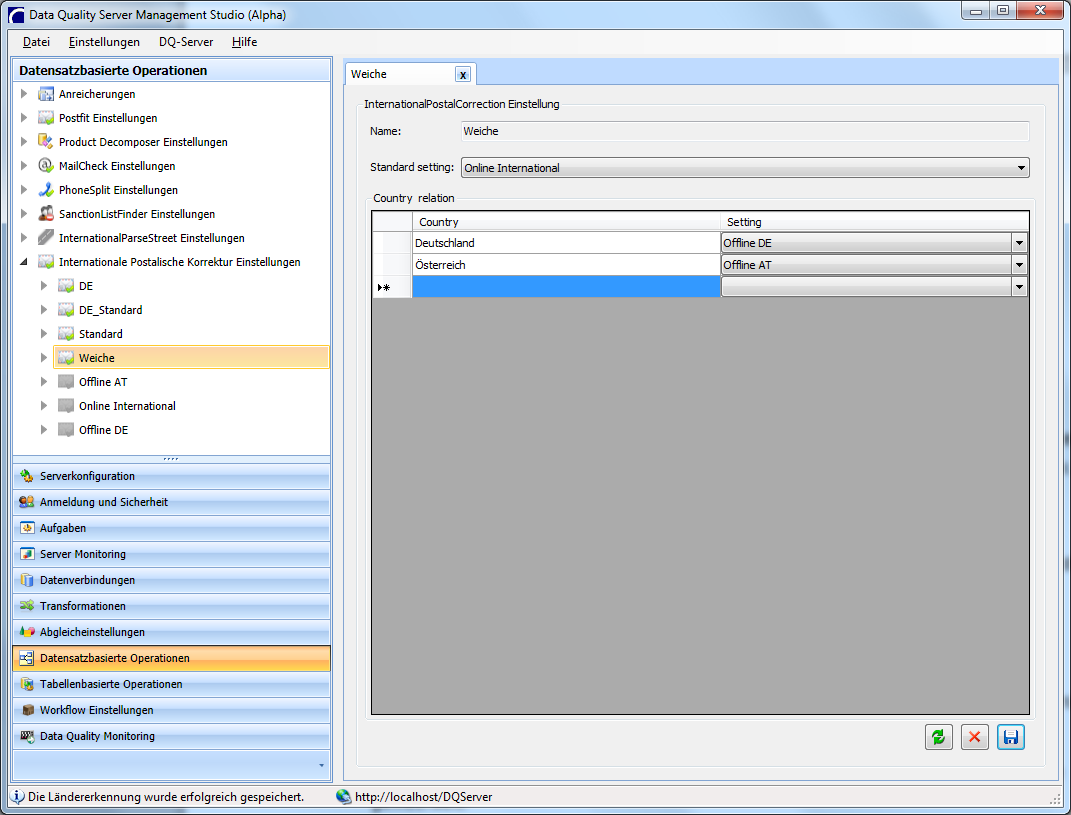Open the Datensatzbasierte Operationen section
The width and height of the screenshot is (1071, 815).
(x=171, y=658)
